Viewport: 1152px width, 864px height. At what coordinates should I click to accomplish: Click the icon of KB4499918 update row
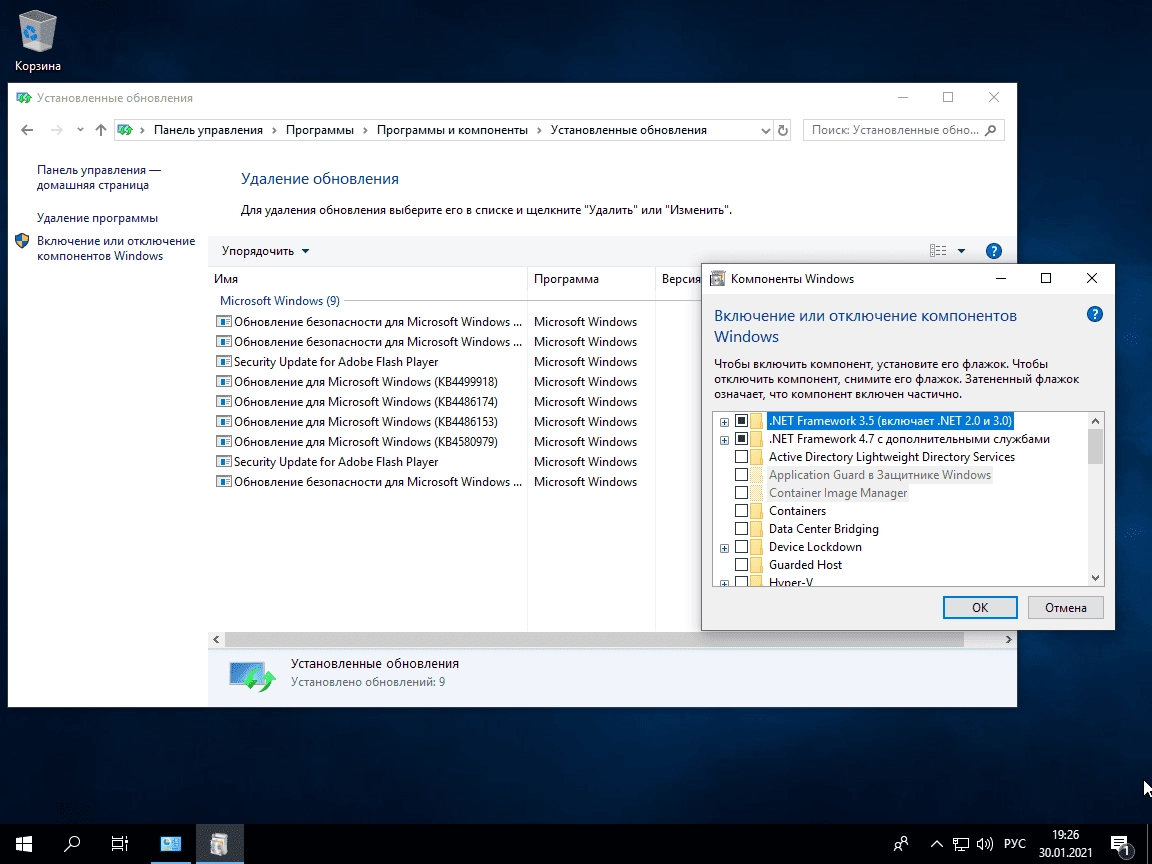[223, 381]
